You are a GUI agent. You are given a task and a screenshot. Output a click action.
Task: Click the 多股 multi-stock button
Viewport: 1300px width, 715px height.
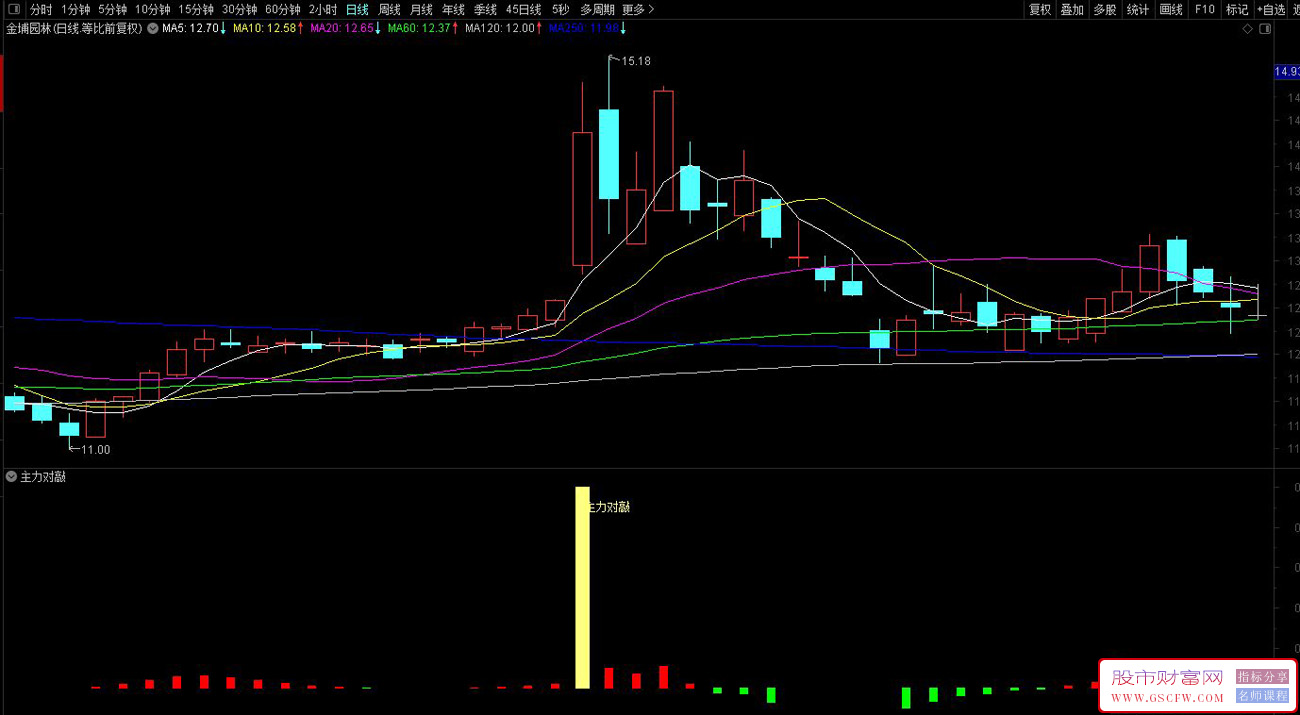[x=1104, y=9]
